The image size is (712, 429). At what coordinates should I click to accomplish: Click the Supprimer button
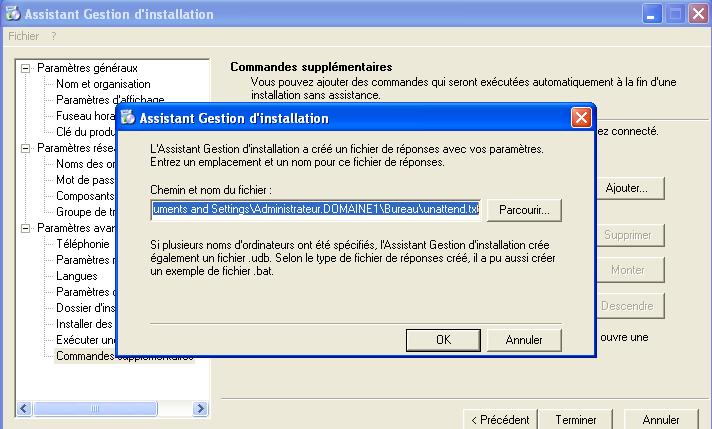(630, 235)
